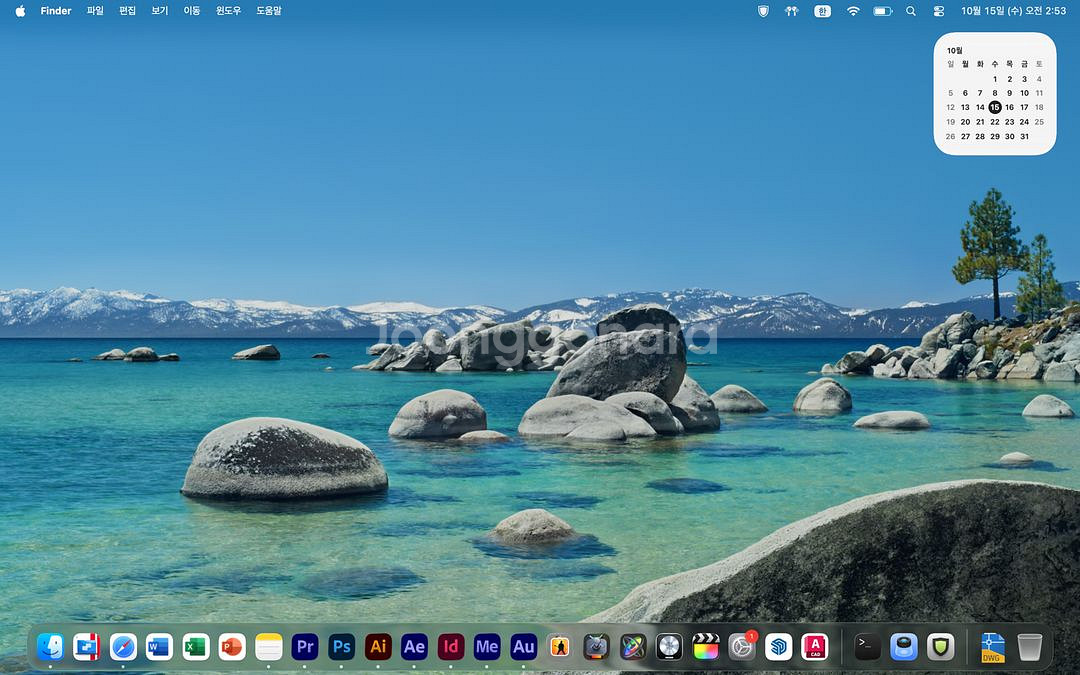Viewport: 1080px width, 675px height.
Task: Open Final Cut Pro
Action: [x=705, y=647]
